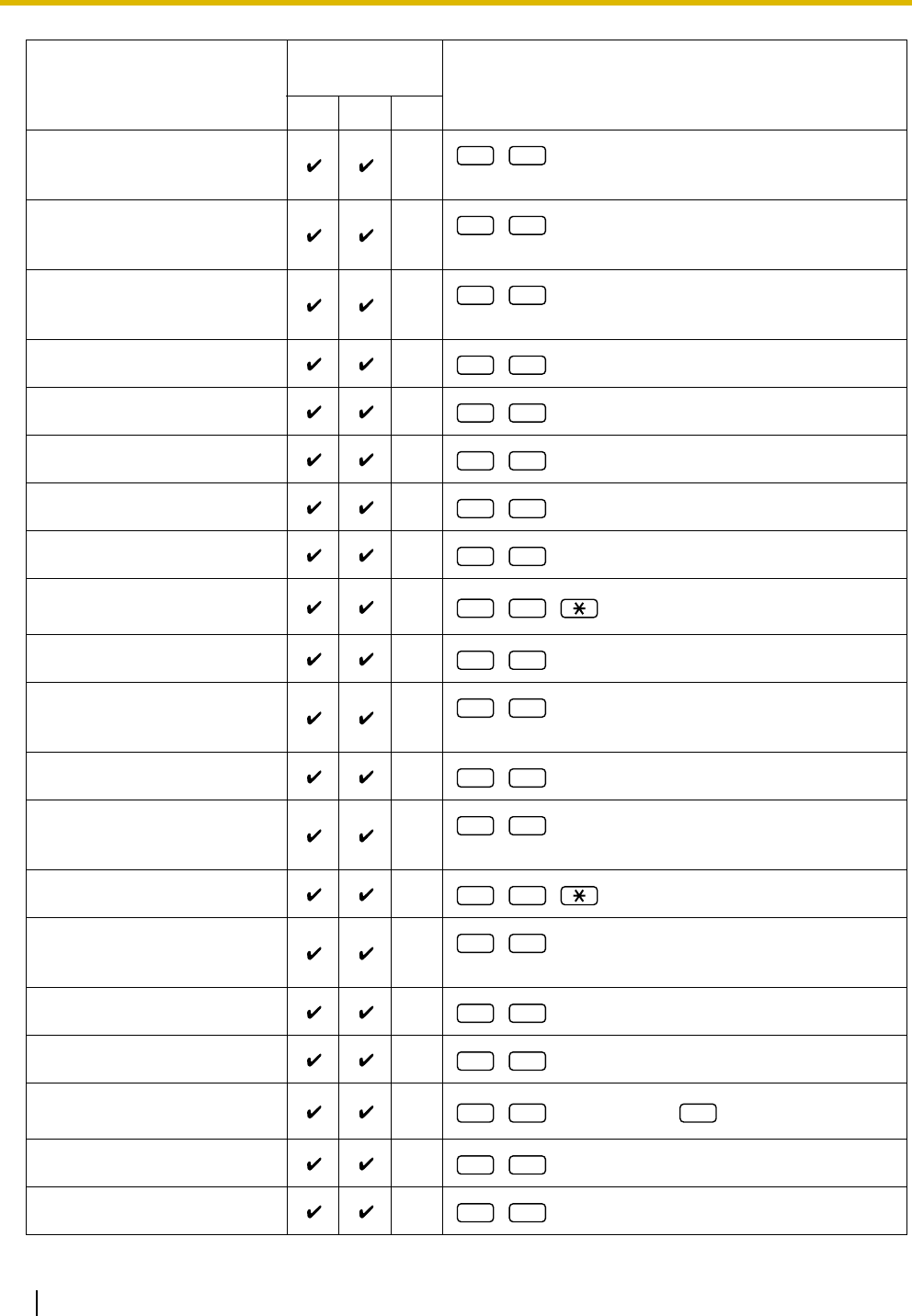Toggle the second checkmark in the top table row
This screenshot has height=1316, width=912.
365,167
